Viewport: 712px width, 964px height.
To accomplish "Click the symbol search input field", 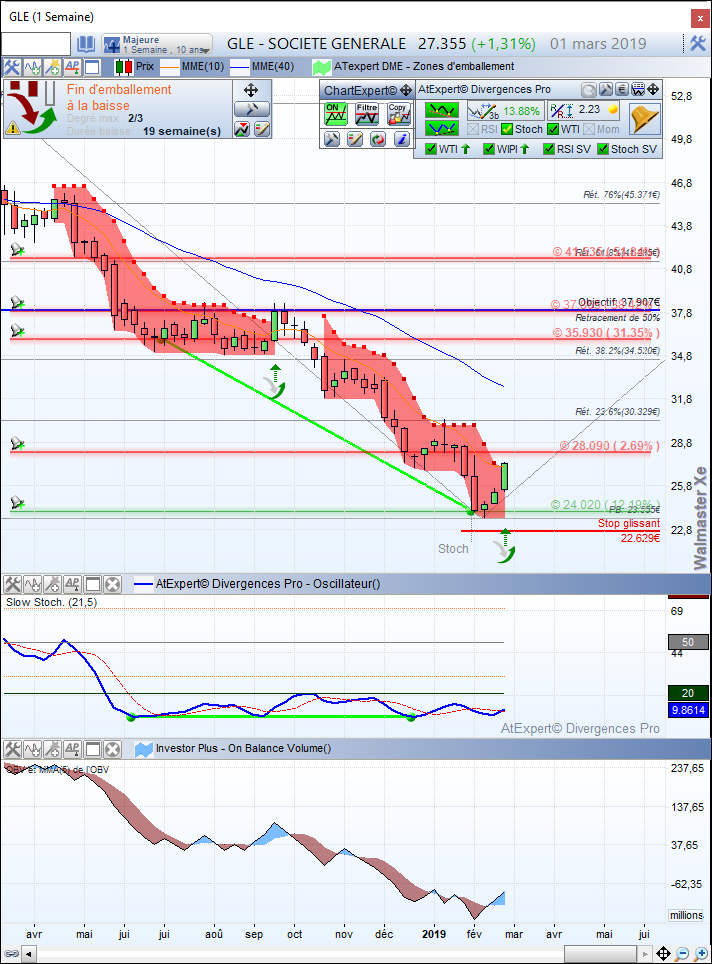I will [x=36, y=44].
